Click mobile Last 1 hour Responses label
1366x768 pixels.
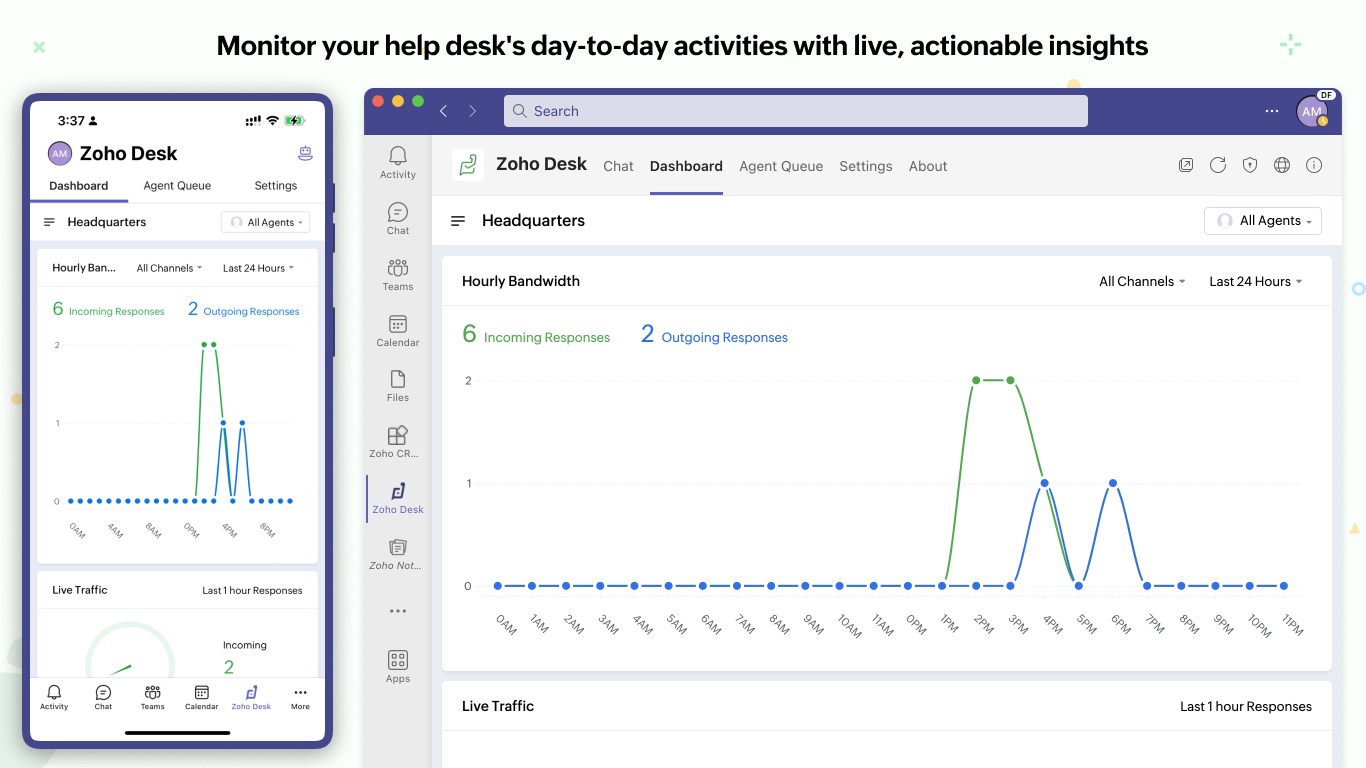pyautogui.click(x=252, y=590)
